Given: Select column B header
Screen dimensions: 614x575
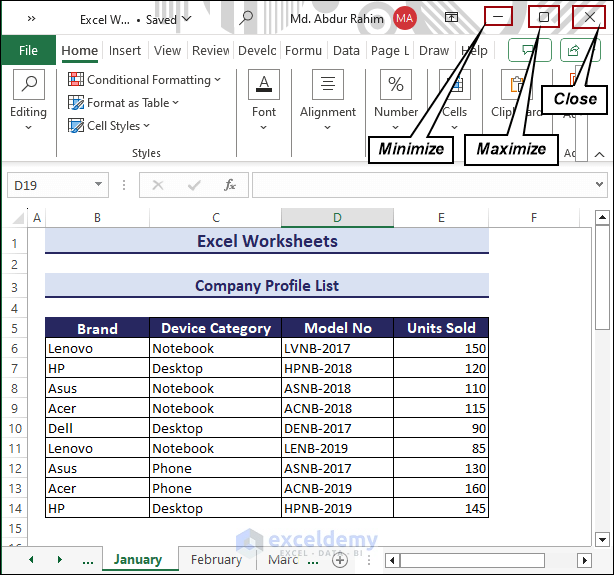Looking at the screenshot, I should tap(98, 218).
